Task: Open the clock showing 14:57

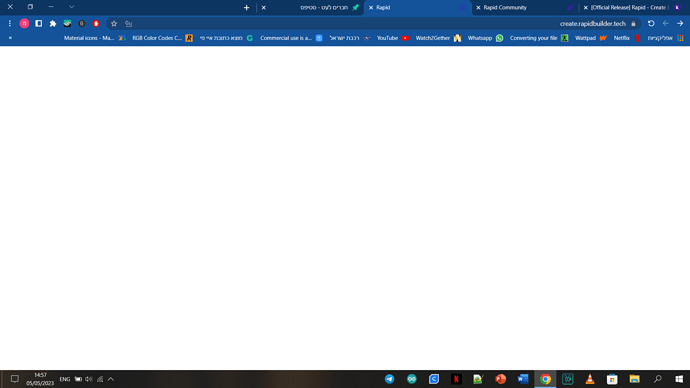Action: pos(40,379)
